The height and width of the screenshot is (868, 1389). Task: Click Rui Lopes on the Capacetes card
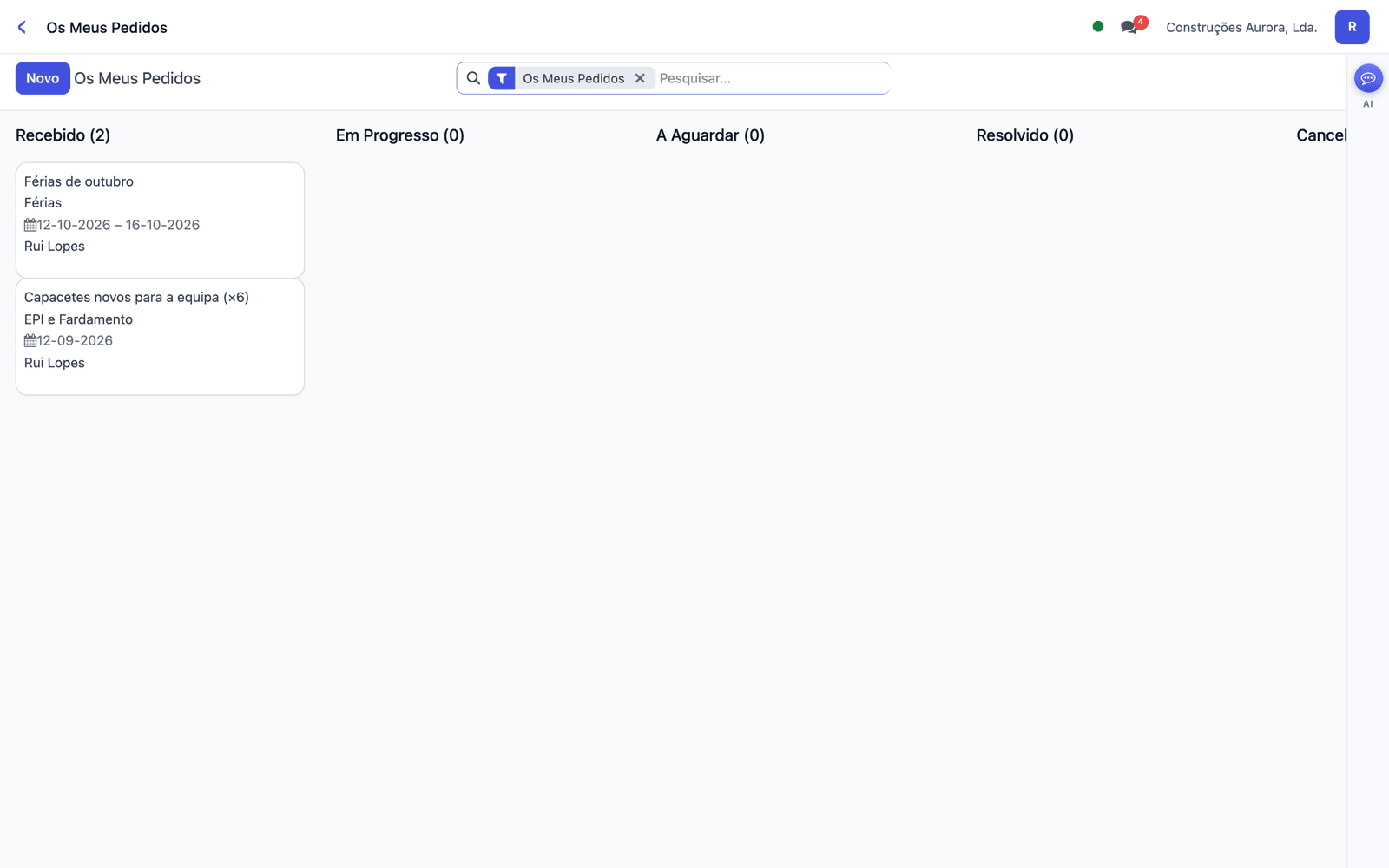click(55, 363)
